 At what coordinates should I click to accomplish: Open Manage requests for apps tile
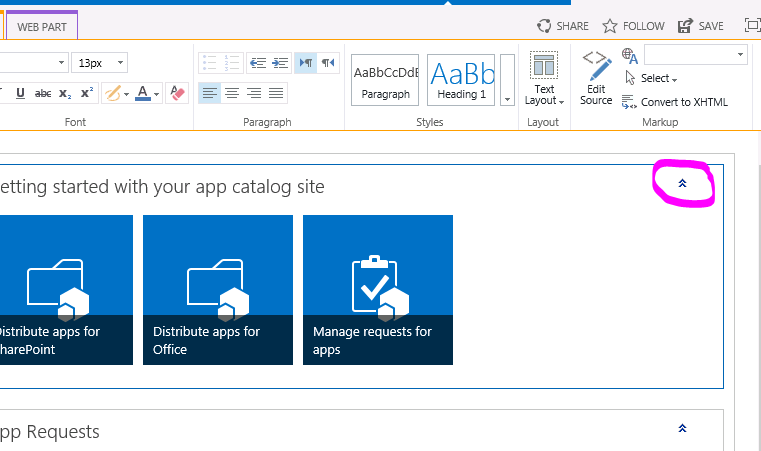tap(377, 290)
